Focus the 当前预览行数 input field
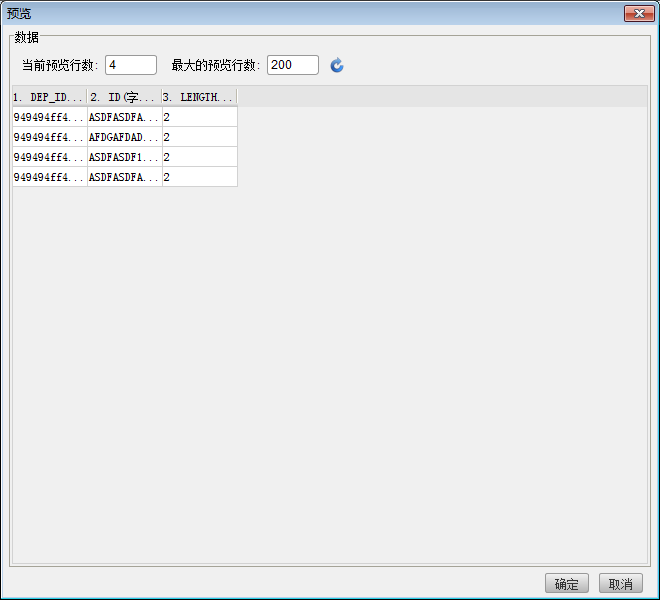Viewport: 660px width, 600px height. [x=130, y=65]
